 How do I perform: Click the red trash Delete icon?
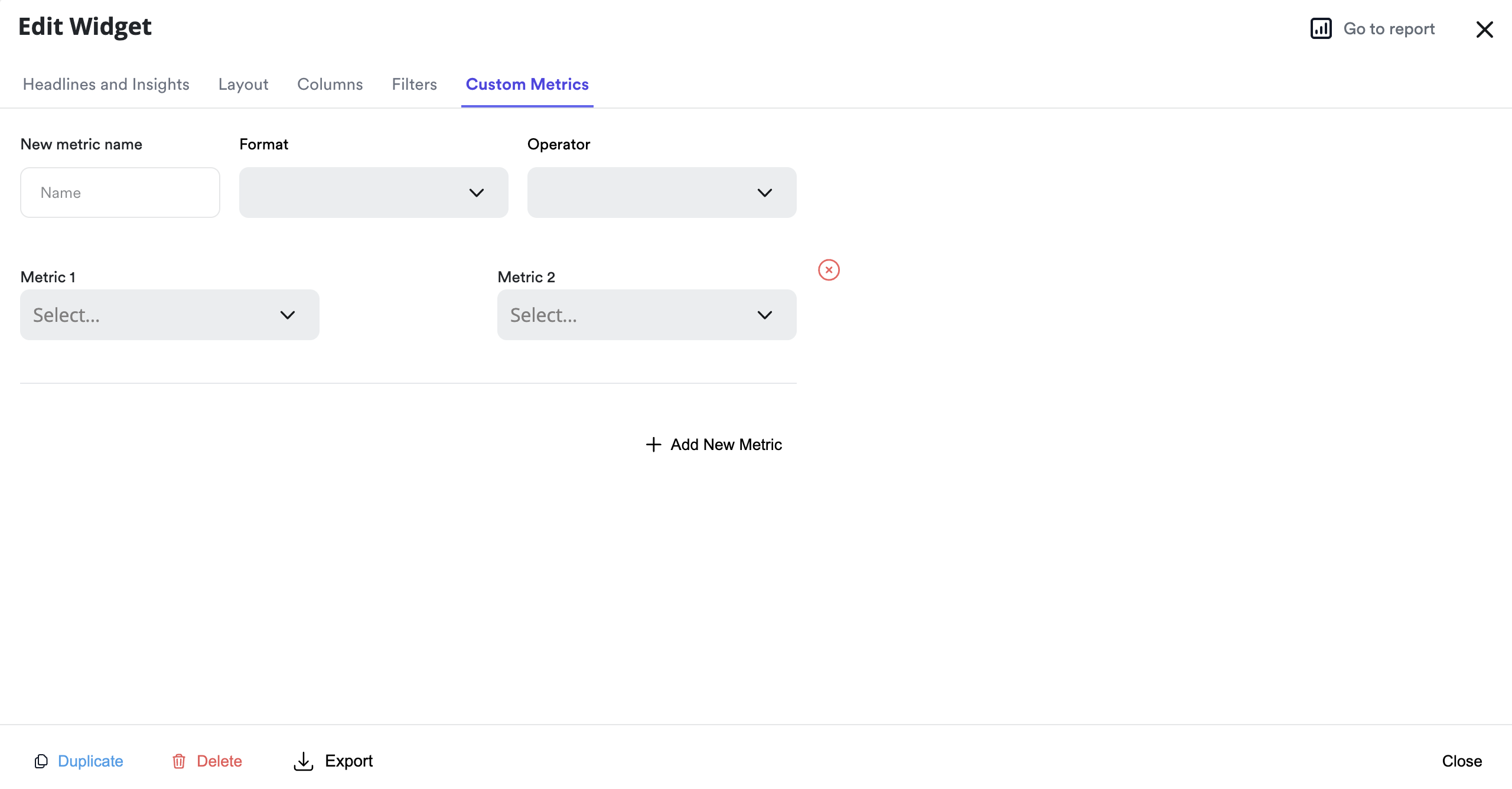[179, 761]
